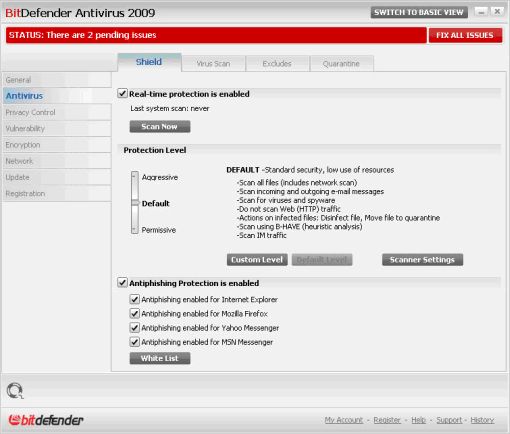Toggle Antiphishing for MSN Messenger
The image size is (510, 434).
pos(134,342)
